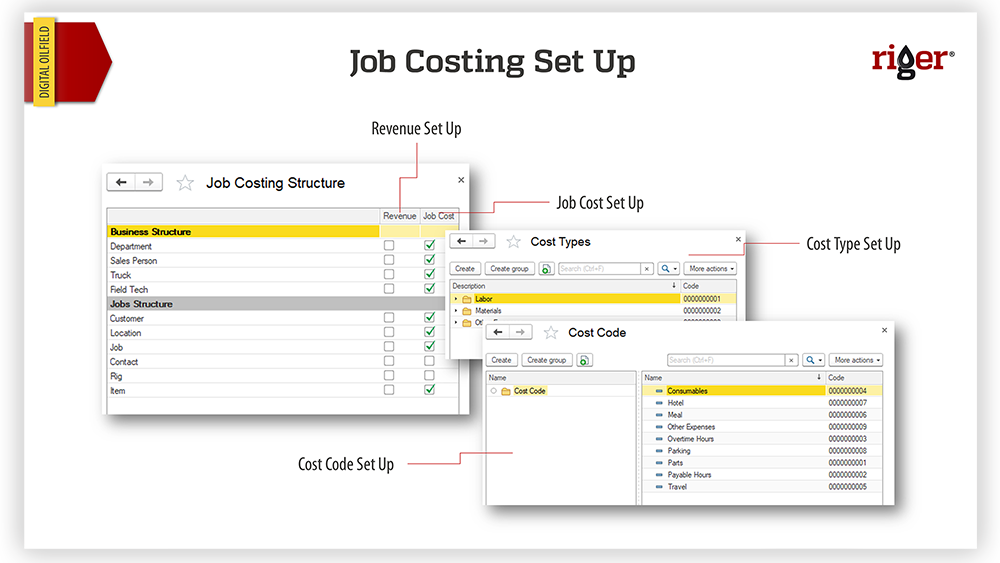This screenshot has height=563, width=1000.
Task: Go back in the Cost Code window
Action: coord(498,332)
